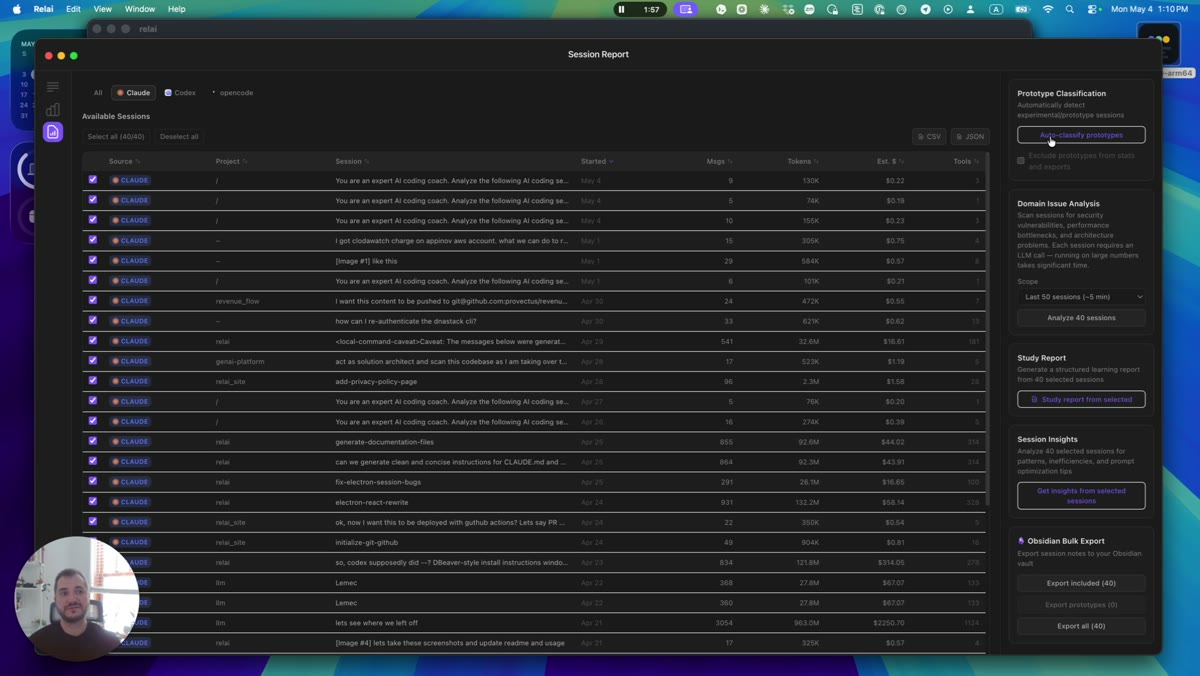
Task: Click the user silhouette icon in menu bar
Action: [970, 9]
